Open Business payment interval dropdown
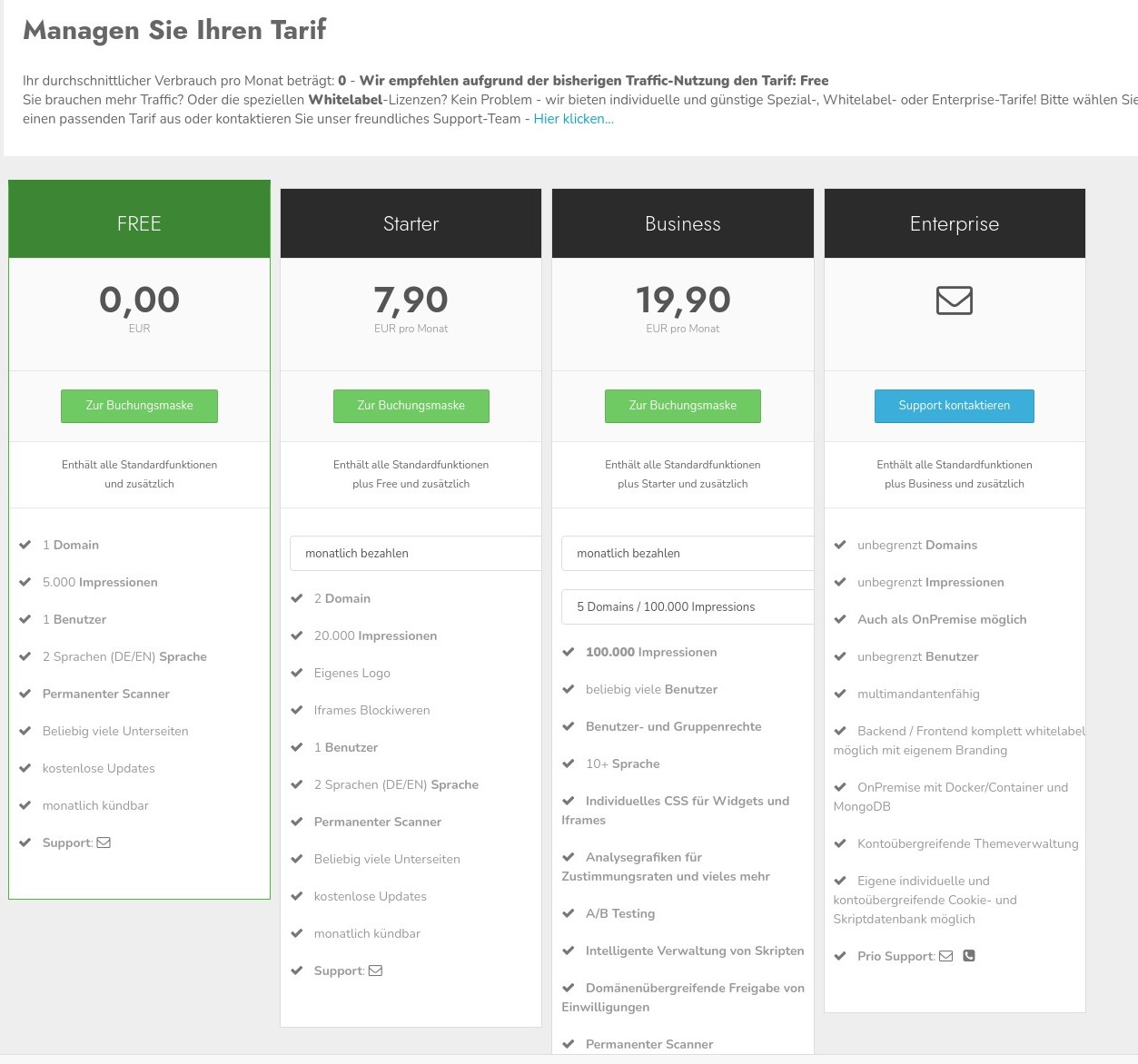This screenshot has width=1138, height=1064. [687, 553]
